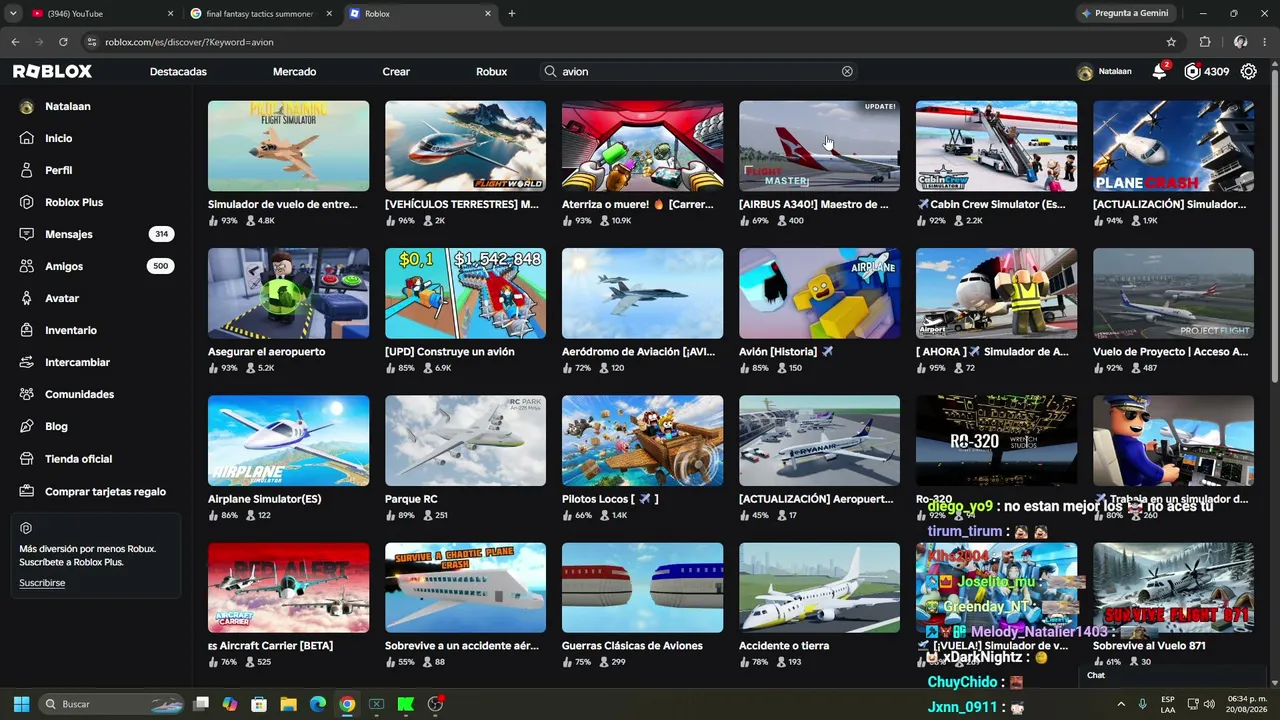The image size is (1280, 720).
Task: Open the Plane Crash simulator thumbnail
Action: pyautogui.click(x=1173, y=146)
